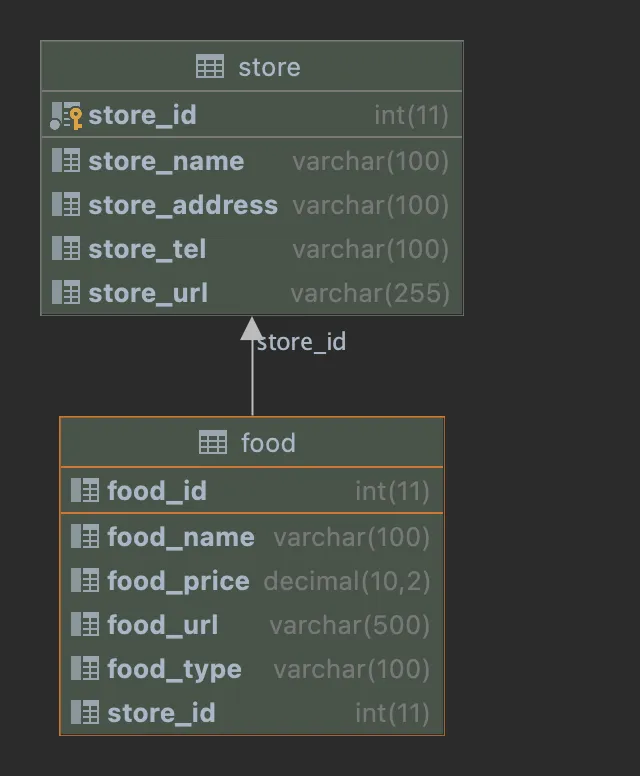Click the varchar(255) type of store_url

(x=370, y=293)
